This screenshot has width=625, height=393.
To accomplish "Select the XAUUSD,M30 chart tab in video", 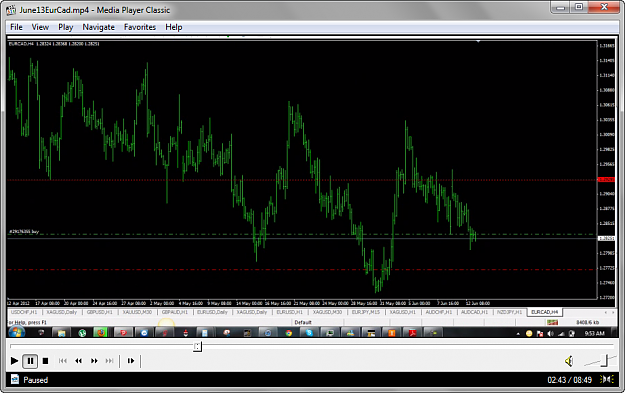I will coord(137,312).
